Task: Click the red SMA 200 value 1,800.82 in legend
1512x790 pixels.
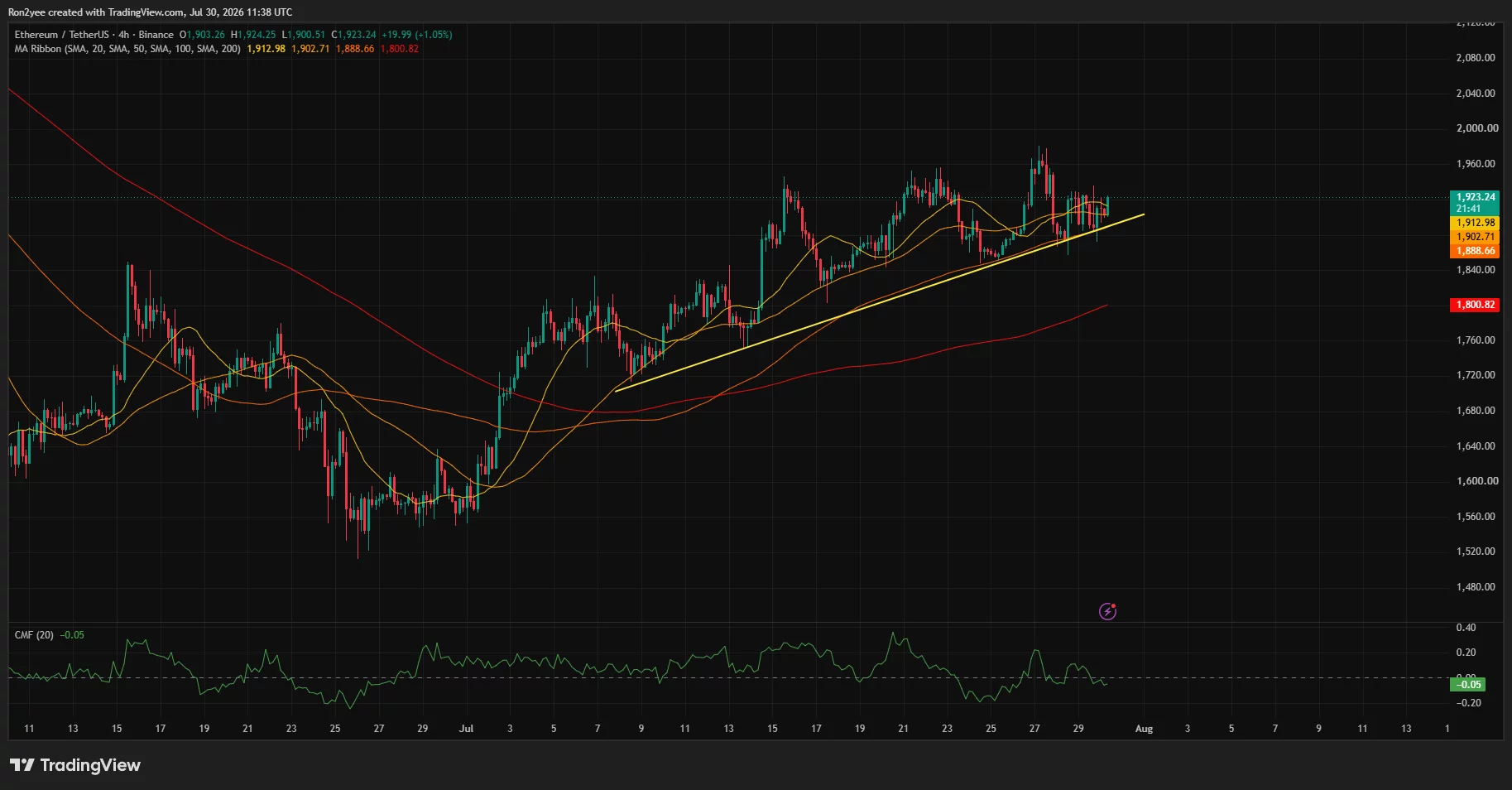Action: [400, 49]
